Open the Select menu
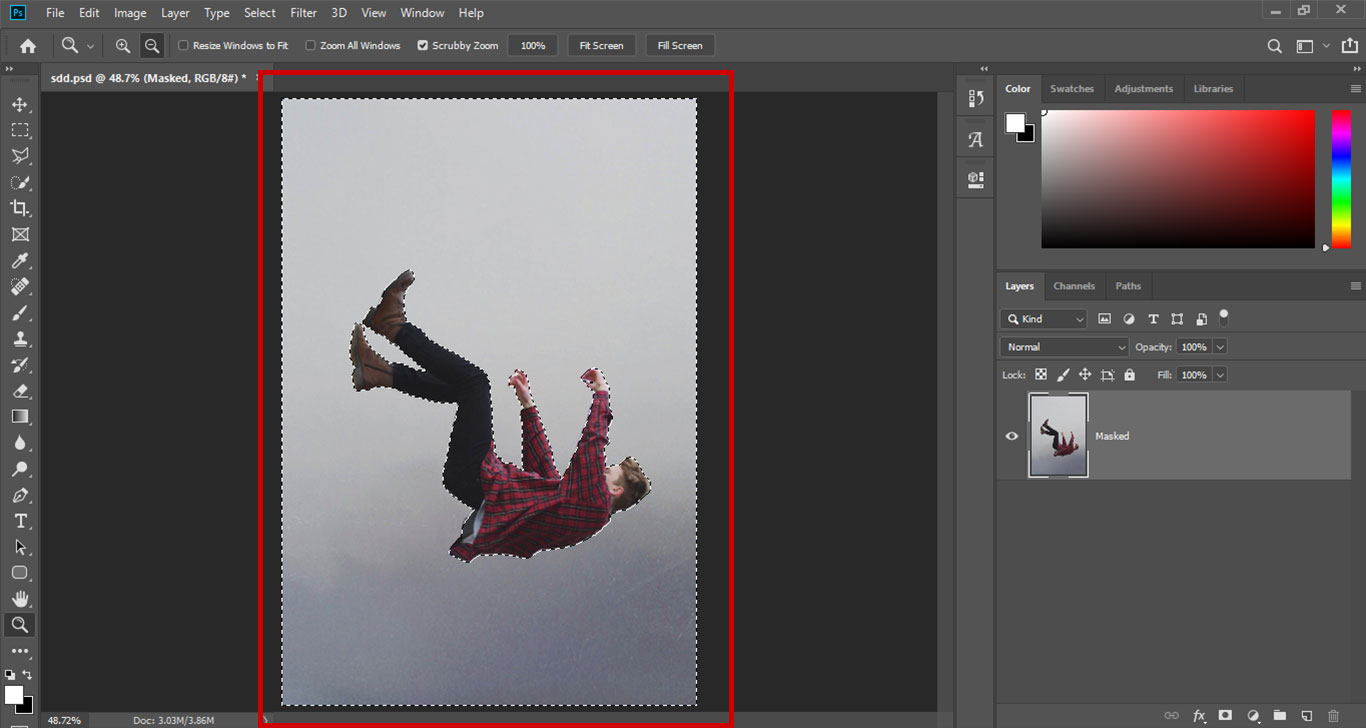Viewport: 1366px width, 728px height. (x=260, y=13)
